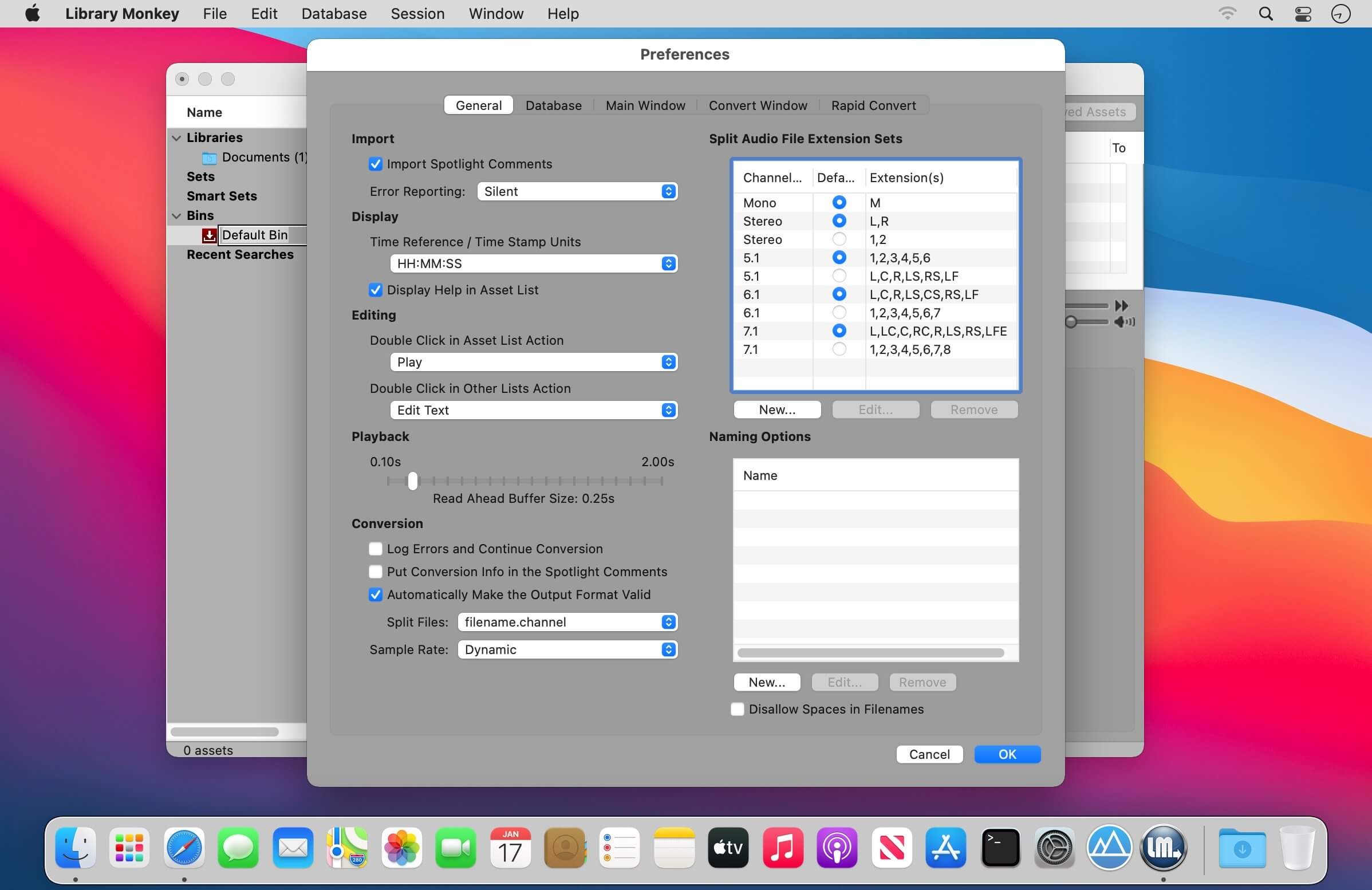Click the Documents library folder icon
Image resolution: width=1372 pixels, height=890 pixels.
pyautogui.click(x=209, y=157)
